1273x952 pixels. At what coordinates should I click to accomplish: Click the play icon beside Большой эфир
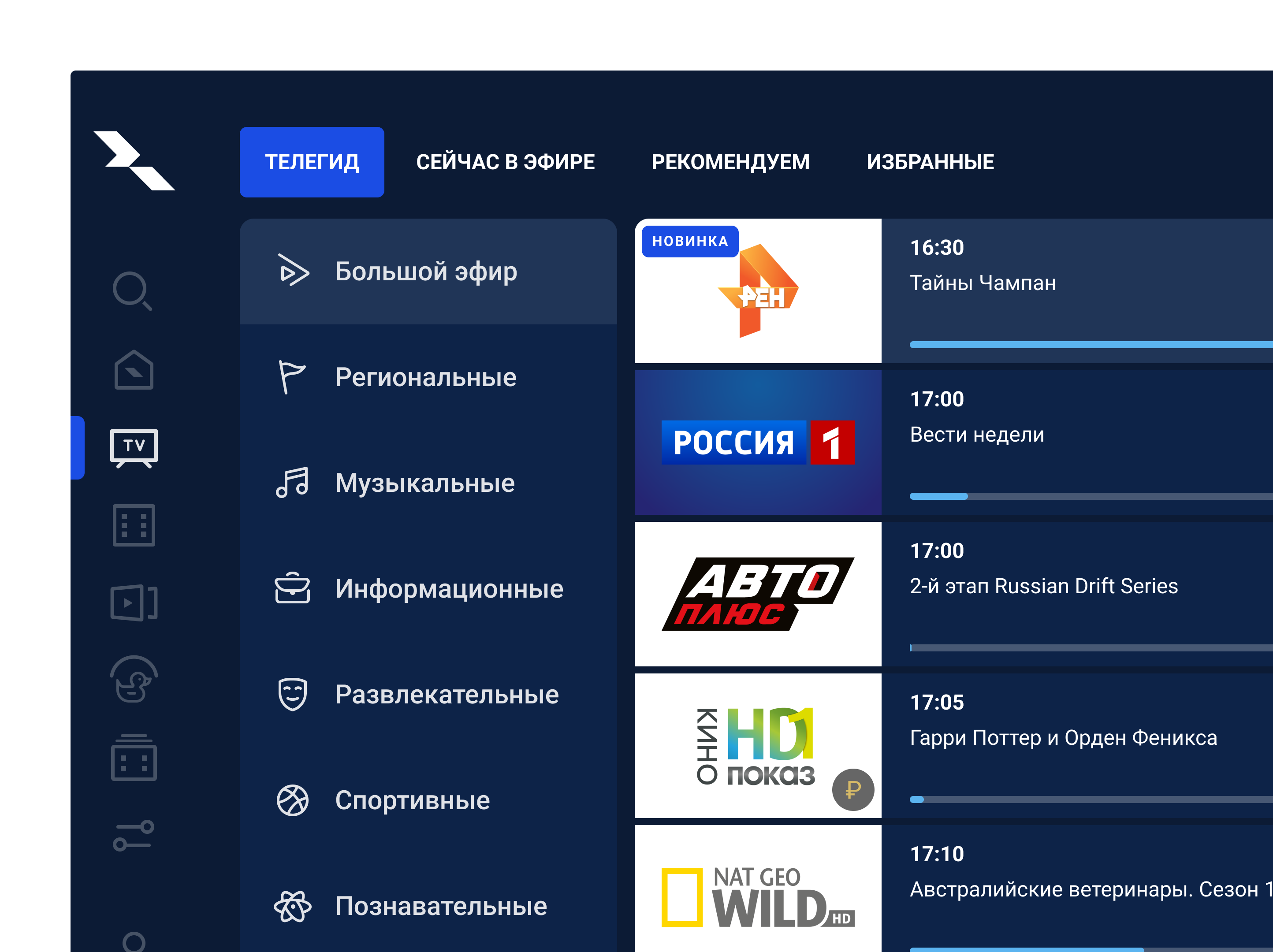pyautogui.click(x=293, y=271)
